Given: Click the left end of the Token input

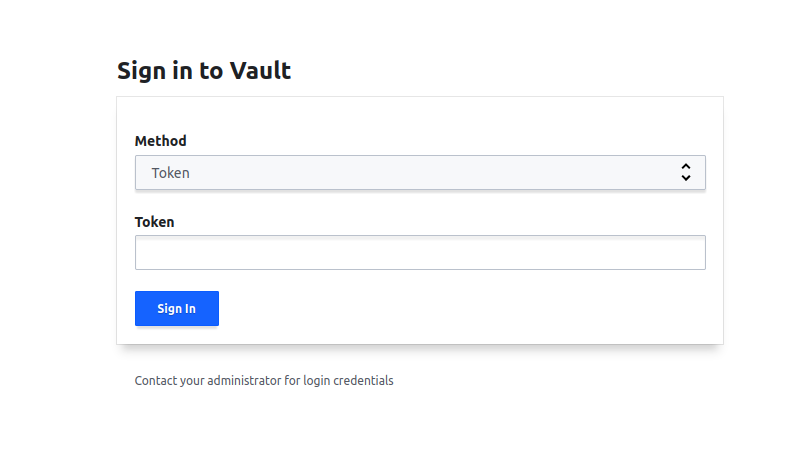Looking at the screenshot, I should tap(146, 252).
